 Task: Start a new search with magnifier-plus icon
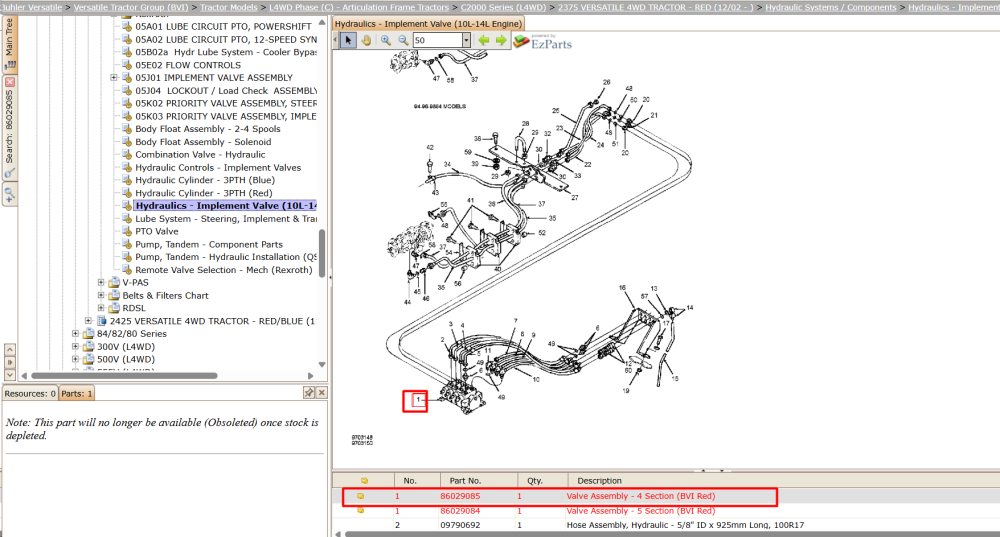tap(10, 194)
